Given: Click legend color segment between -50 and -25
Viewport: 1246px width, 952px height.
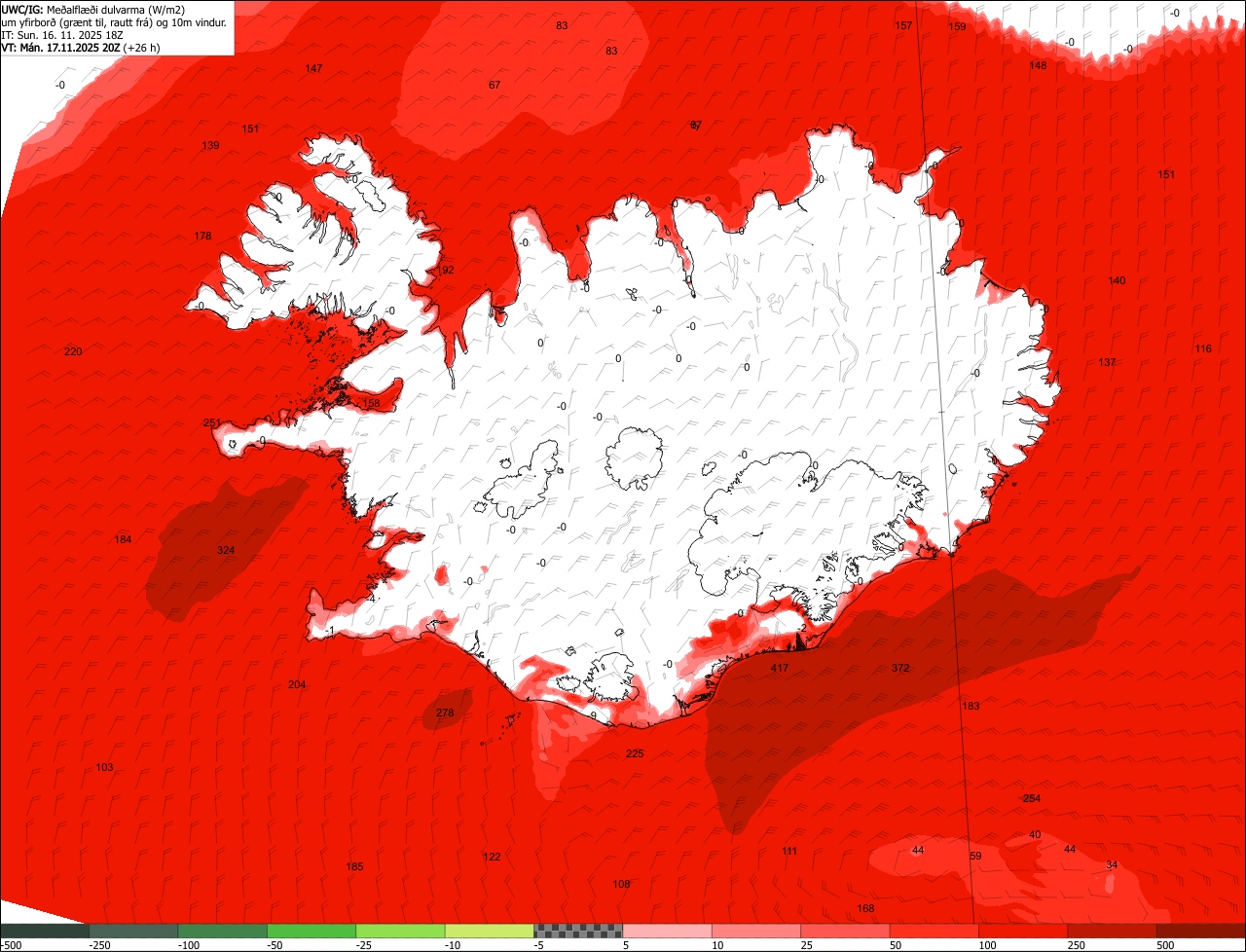Looking at the screenshot, I should coord(311,931).
